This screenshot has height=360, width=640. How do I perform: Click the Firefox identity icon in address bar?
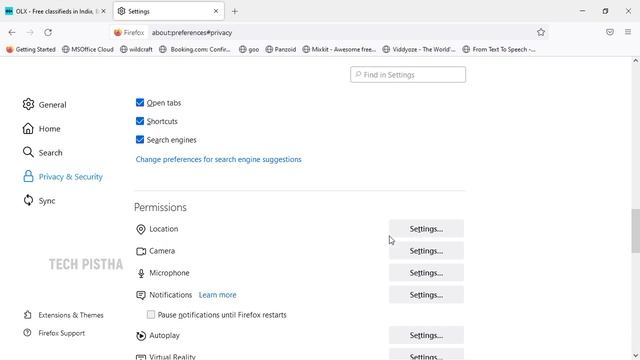pyautogui.click(x=129, y=32)
